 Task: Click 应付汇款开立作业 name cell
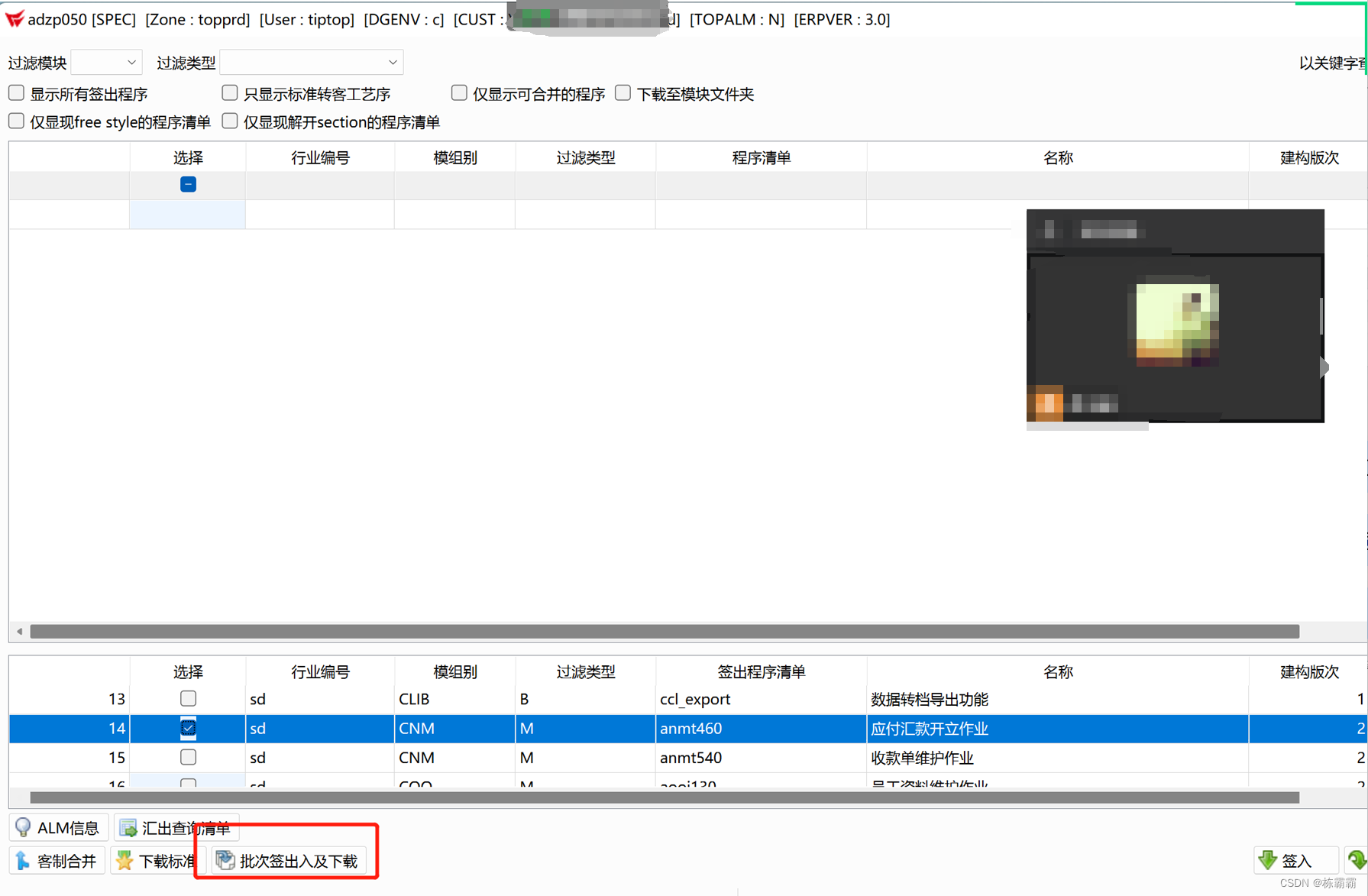pyautogui.click(x=1058, y=729)
